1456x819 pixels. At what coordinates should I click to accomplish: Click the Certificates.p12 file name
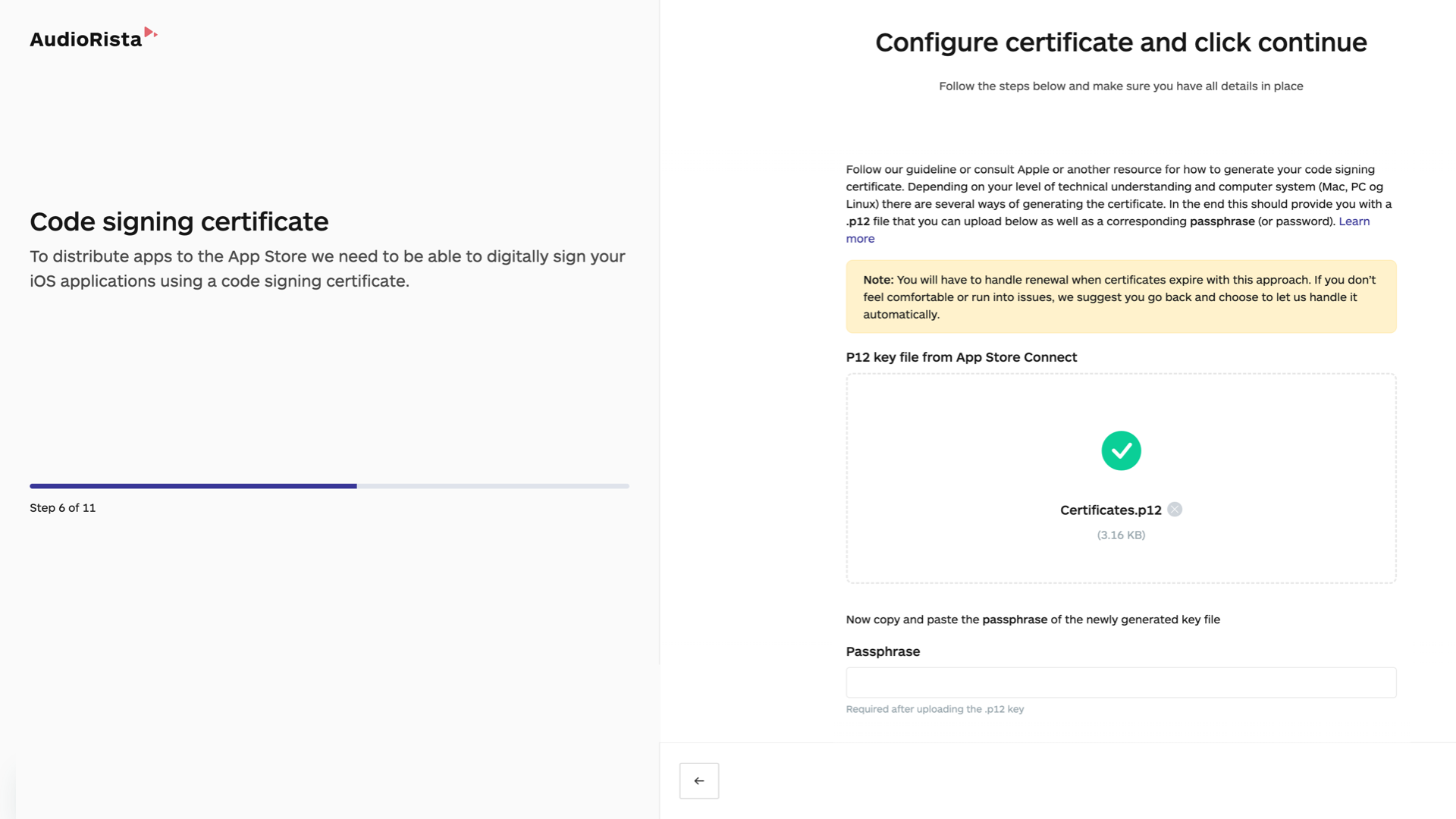point(1110,510)
